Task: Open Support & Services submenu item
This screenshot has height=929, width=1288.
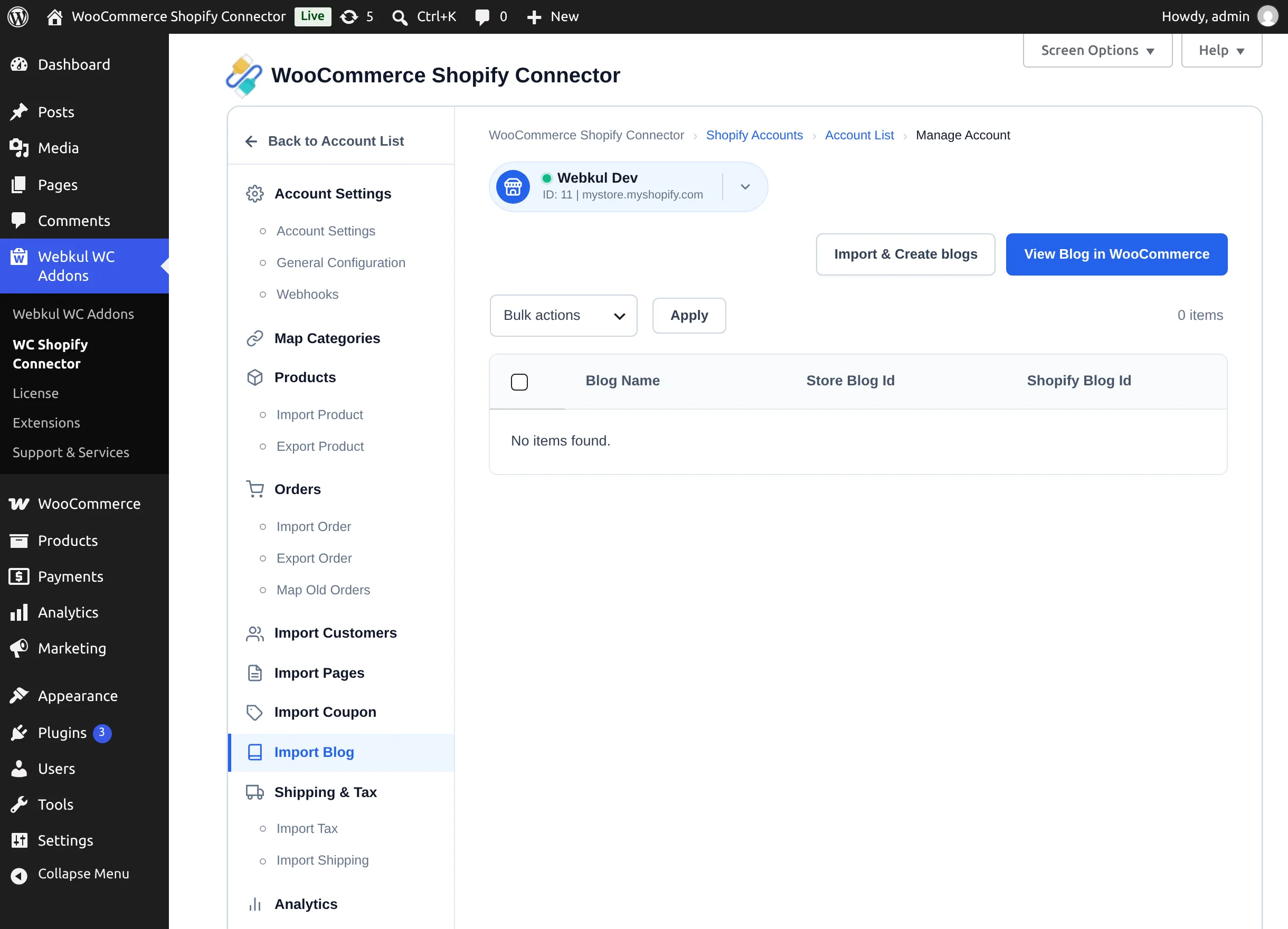Action: [71, 452]
